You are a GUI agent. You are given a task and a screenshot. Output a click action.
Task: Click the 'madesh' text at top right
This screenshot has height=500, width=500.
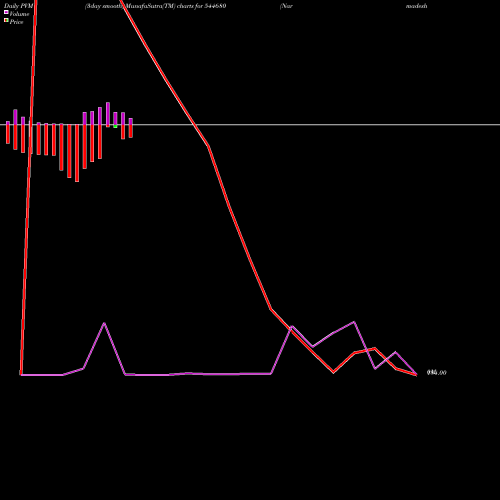(x=416, y=6)
